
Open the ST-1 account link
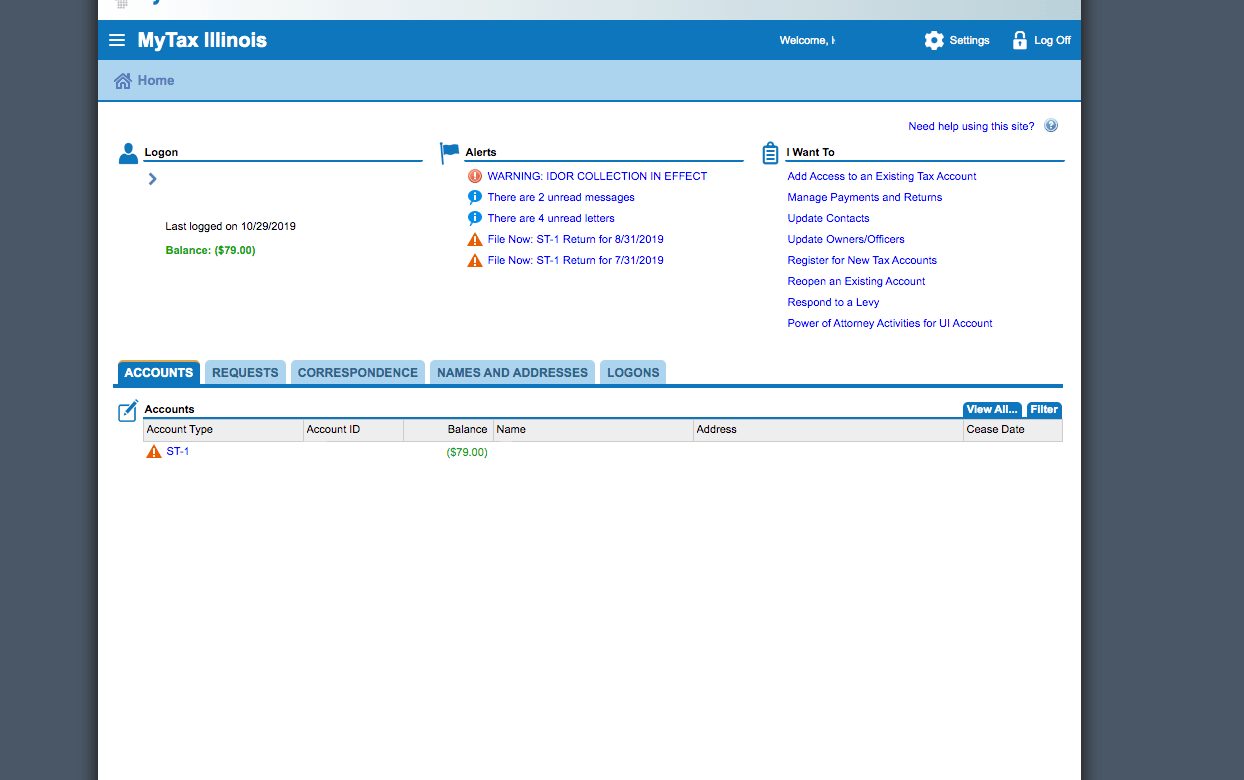pos(178,452)
